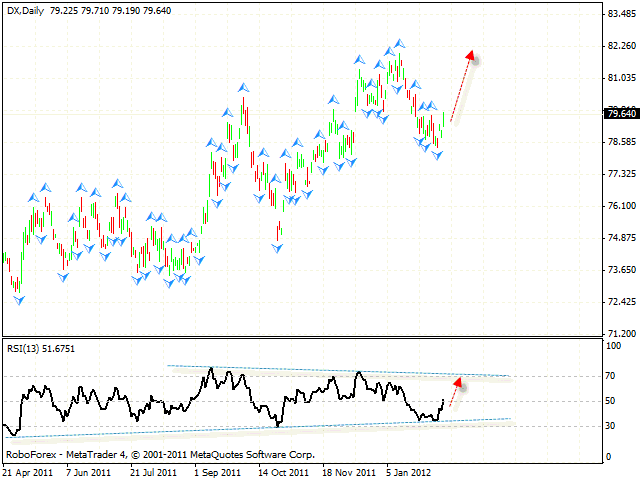
Task: Click the DX,Daily chart title
Action: pyautogui.click(x=24, y=8)
